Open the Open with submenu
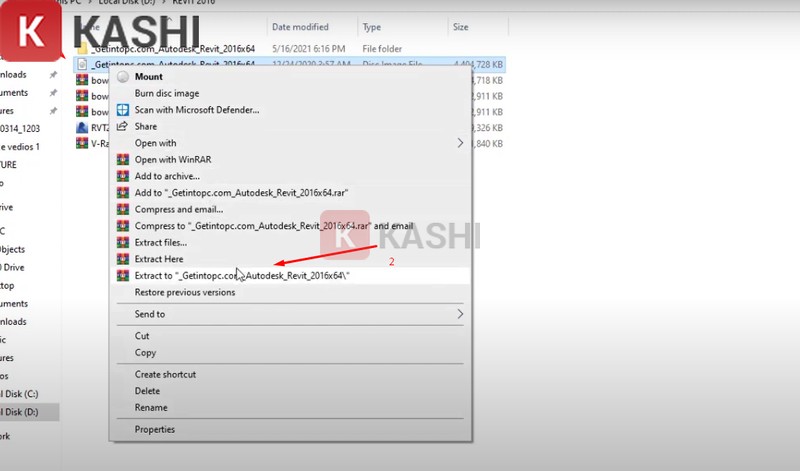Viewport: 800px width, 471px height. [155, 143]
